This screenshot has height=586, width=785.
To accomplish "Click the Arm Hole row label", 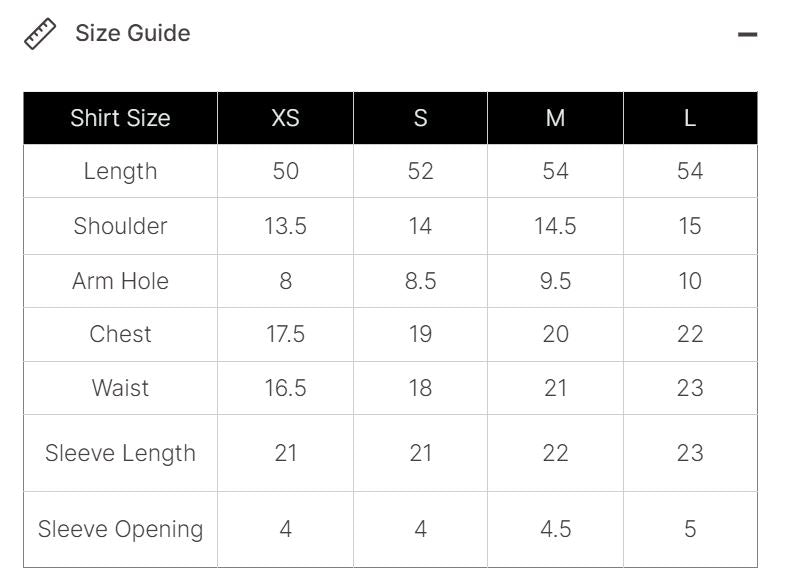I will pyautogui.click(x=120, y=281).
